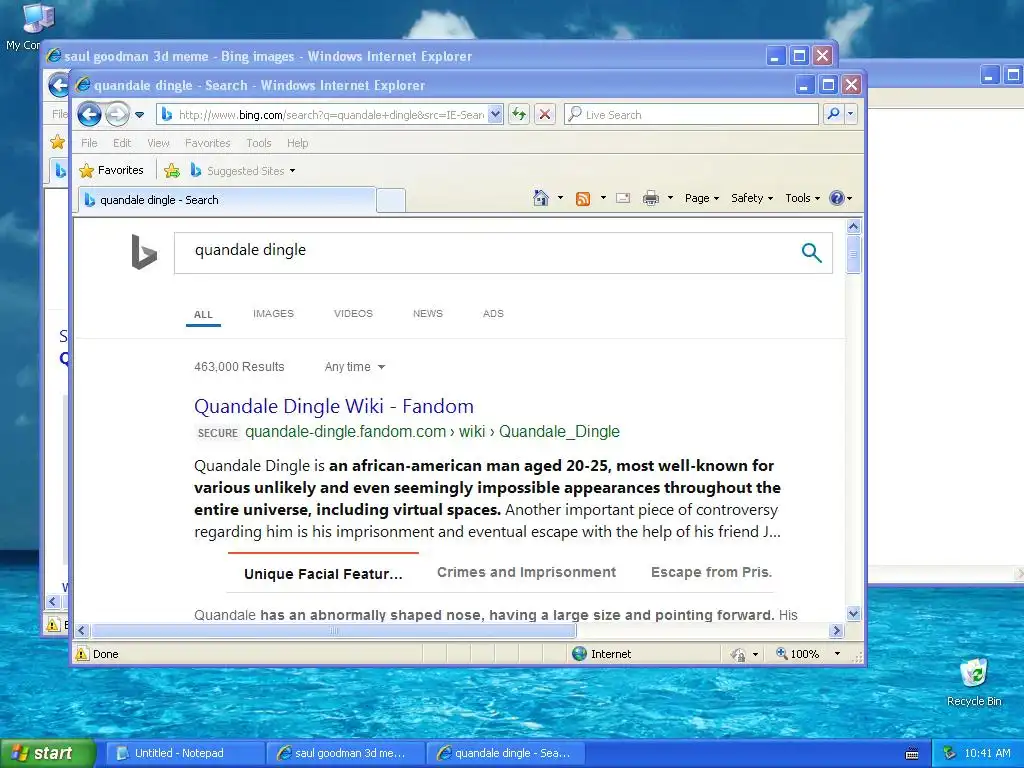Click the Home icon in command bar
Viewport: 1024px width, 768px height.
pyautogui.click(x=541, y=198)
